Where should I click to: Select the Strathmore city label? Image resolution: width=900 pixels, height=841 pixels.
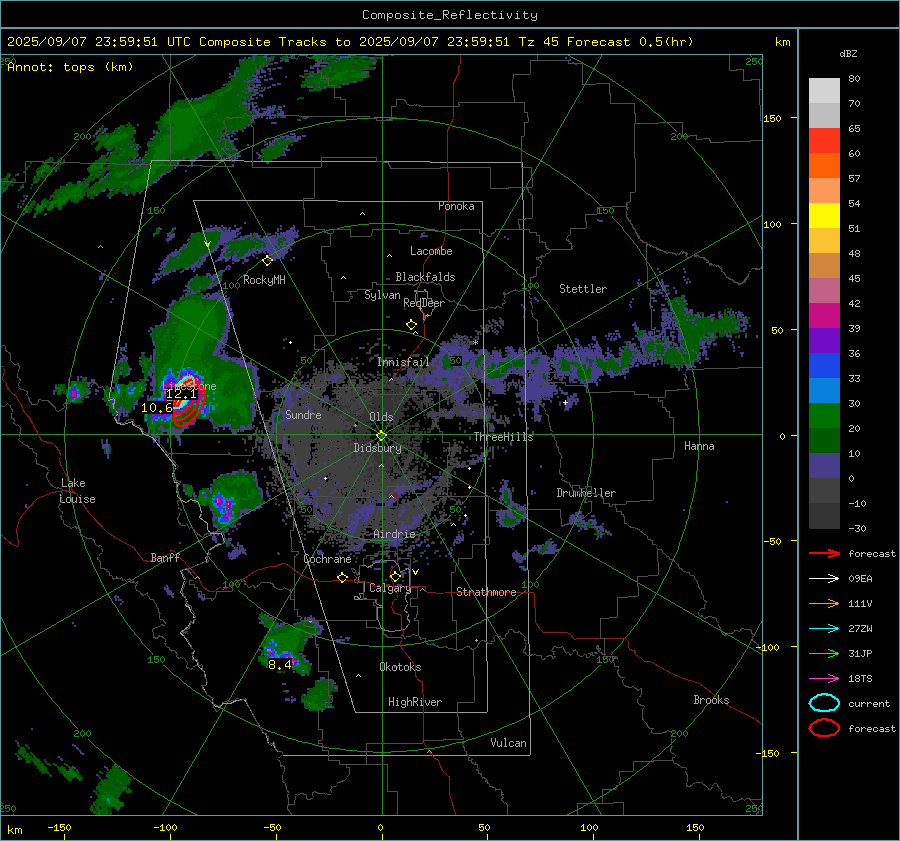(486, 592)
